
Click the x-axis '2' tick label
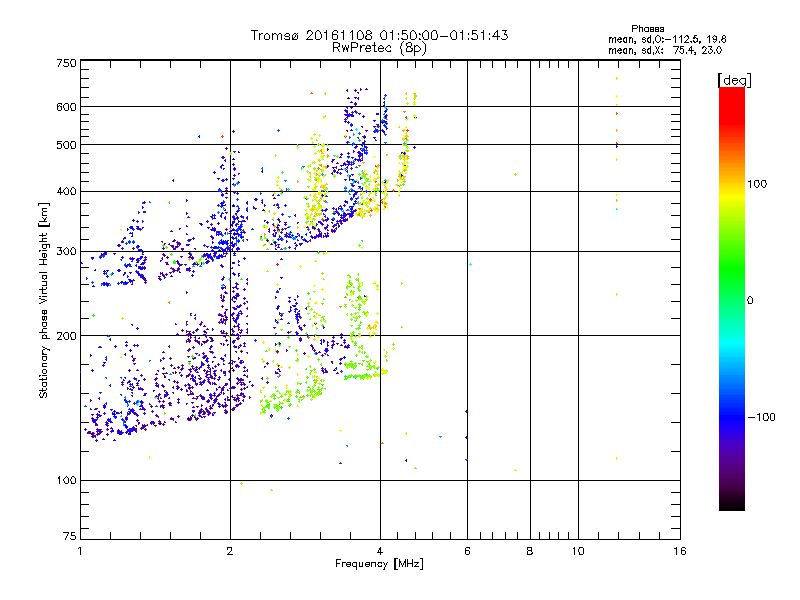(x=230, y=551)
